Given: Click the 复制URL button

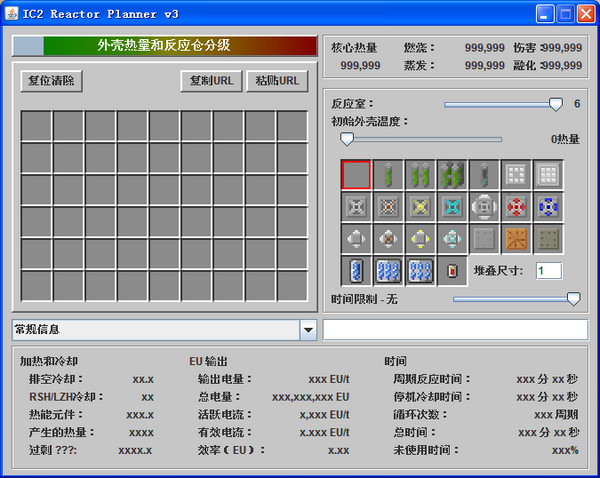Looking at the screenshot, I should pos(211,81).
